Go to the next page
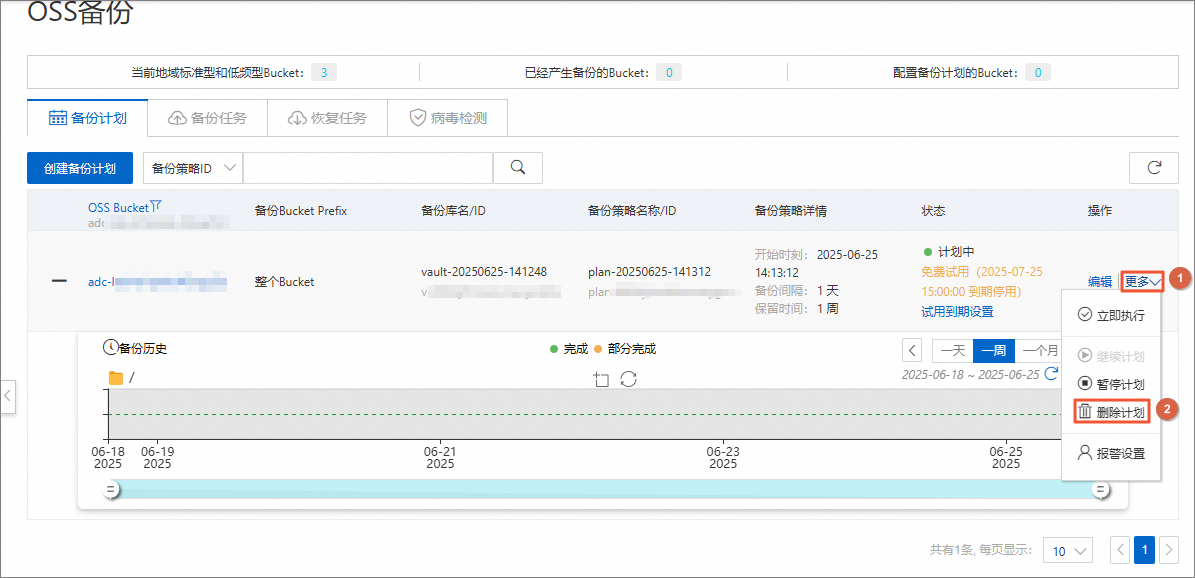This screenshot has width=1195, height=578. (x=1168, y=549)
